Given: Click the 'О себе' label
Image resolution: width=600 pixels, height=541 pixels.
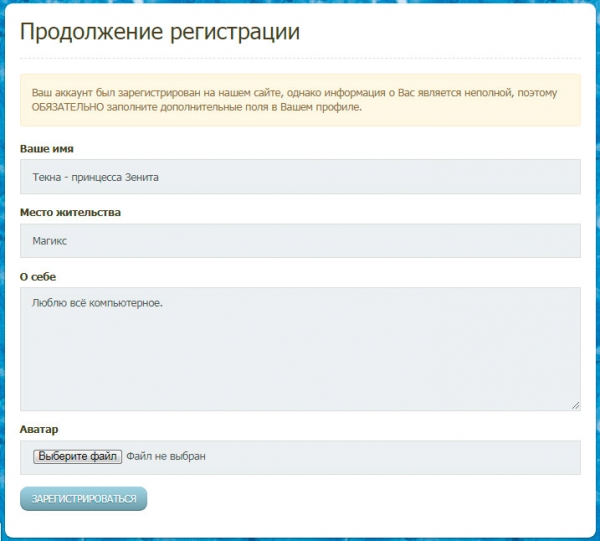Looking at the screenshot, I should (x=38, y=277).
